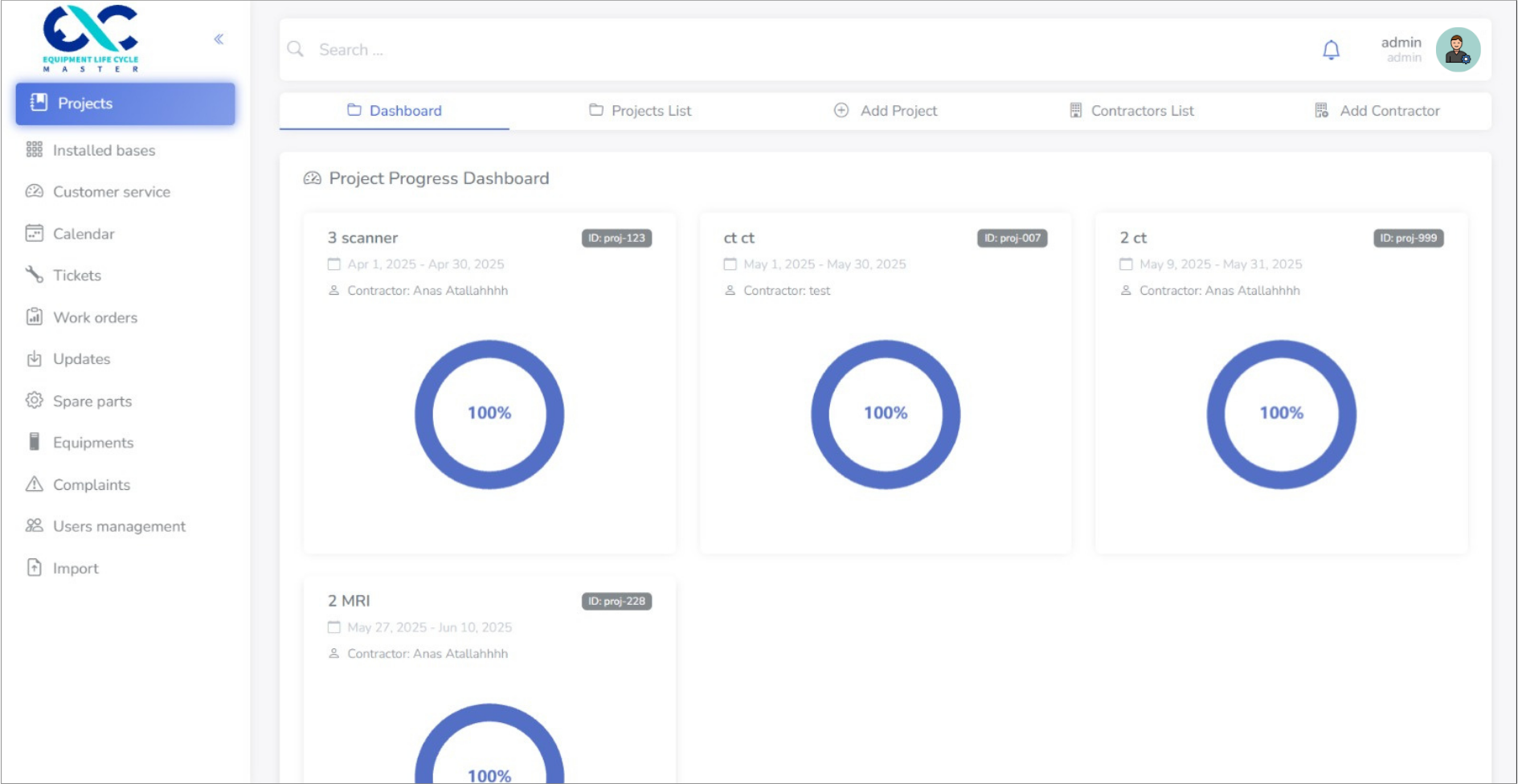The image size is (1518, 784).
Task: Click the ID: proj-007 badge
Action: click(1012, 238)
